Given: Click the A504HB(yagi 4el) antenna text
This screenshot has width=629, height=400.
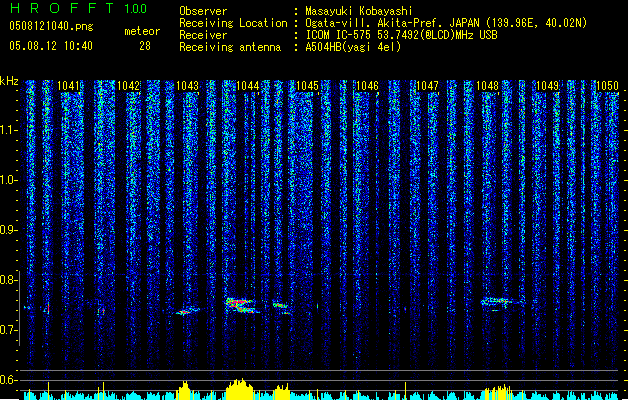Looking at the screenshot, I should [x=353, y=47].
